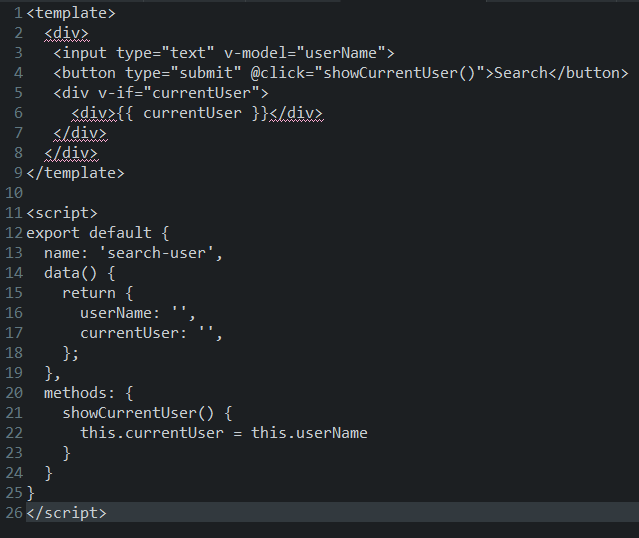Click line number 19 in the gutter

click(14, 373)
